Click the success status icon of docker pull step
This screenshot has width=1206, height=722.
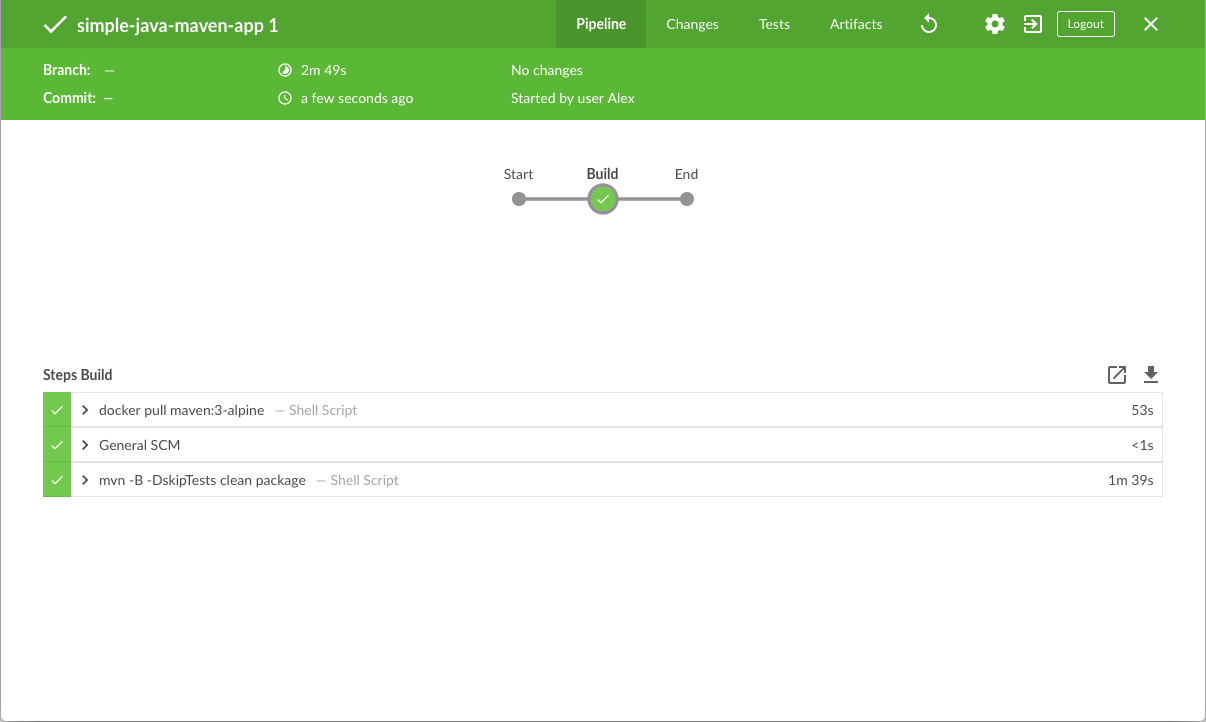coord(57,410)
